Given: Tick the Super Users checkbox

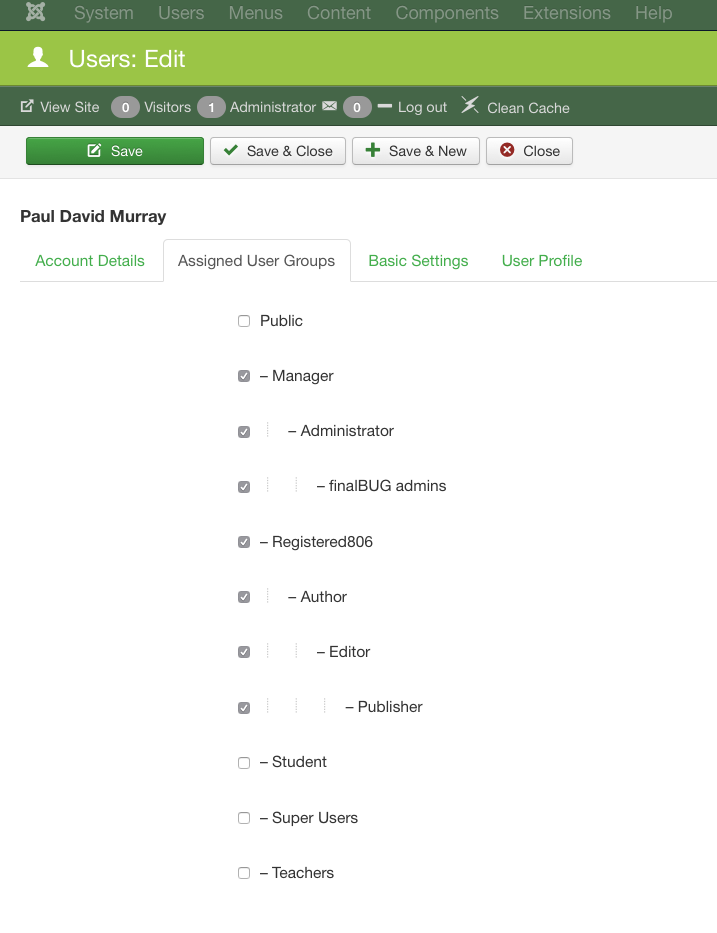Looking at the screenshot, I should [244, 818].
